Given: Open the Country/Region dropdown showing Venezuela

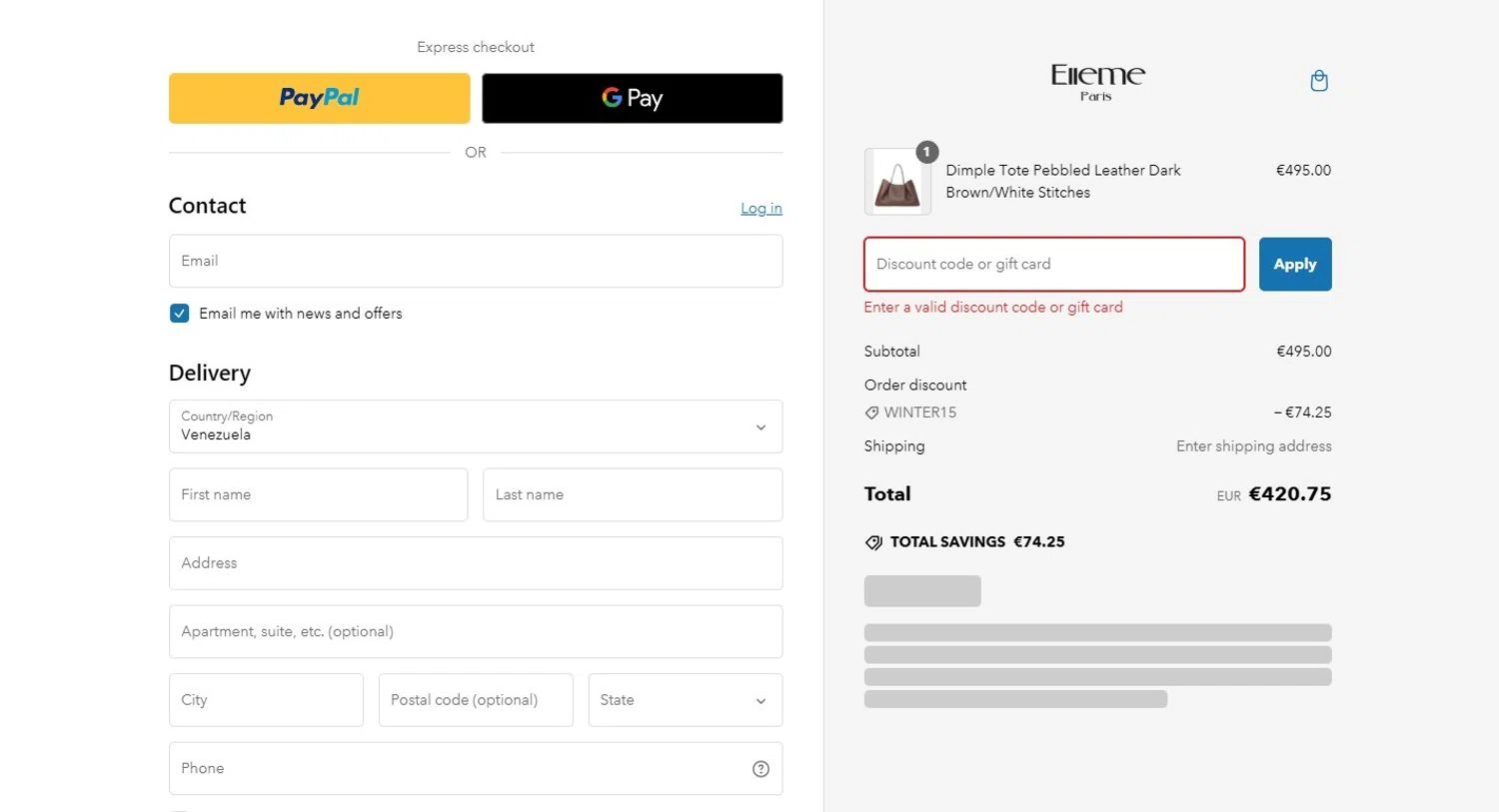Looking at the screenshot, I should pos(476,426).
